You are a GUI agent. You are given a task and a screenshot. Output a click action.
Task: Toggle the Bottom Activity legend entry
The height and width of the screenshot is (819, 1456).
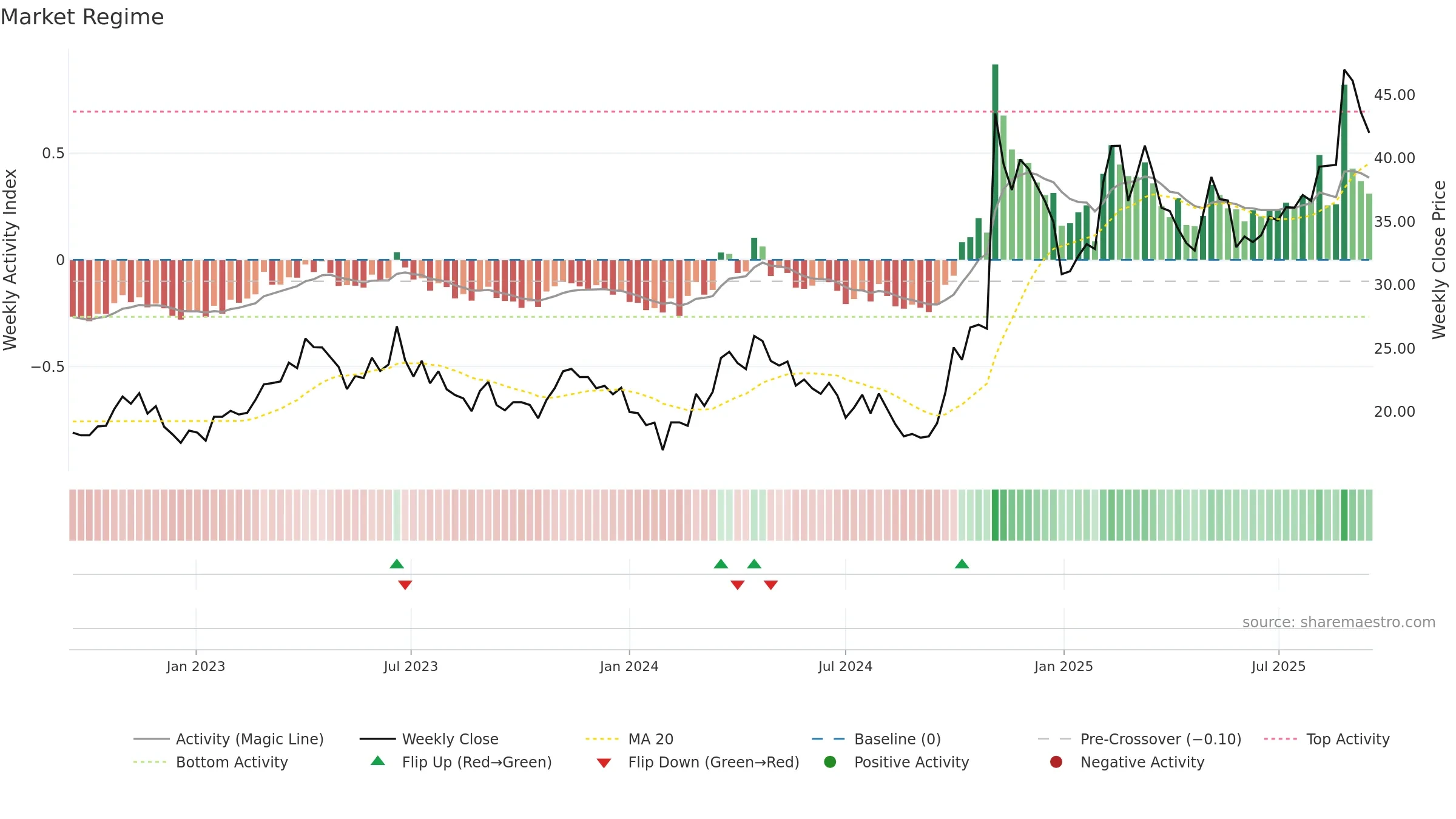(211, 762)
